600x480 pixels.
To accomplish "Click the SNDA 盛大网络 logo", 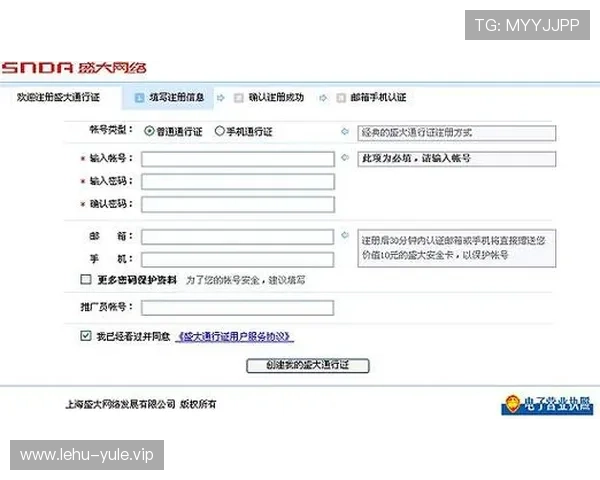I will click(74, 67).
